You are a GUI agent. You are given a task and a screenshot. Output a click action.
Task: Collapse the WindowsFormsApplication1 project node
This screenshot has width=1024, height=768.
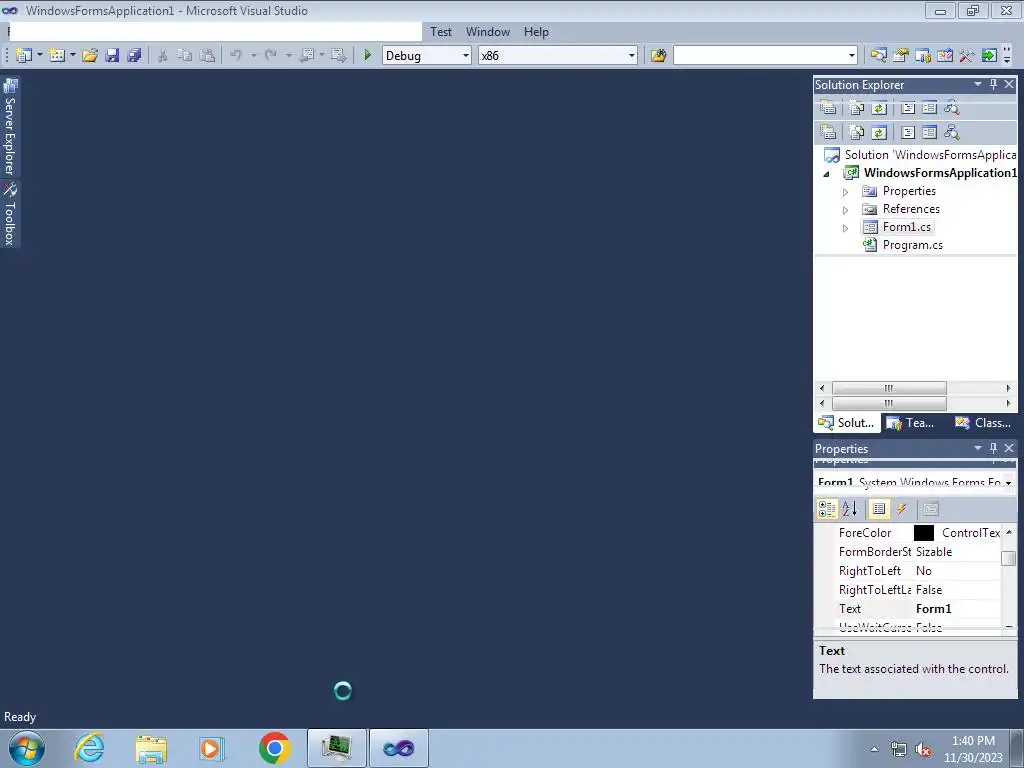coord(827,174)
